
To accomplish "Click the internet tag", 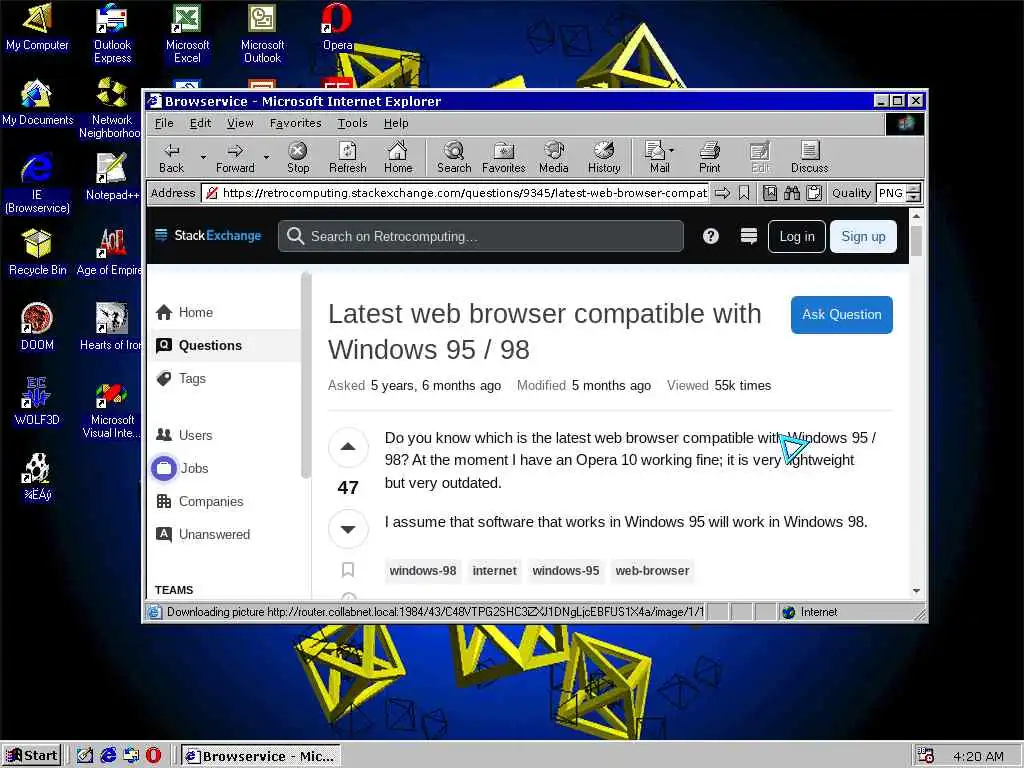I will (x=494, y=571).
